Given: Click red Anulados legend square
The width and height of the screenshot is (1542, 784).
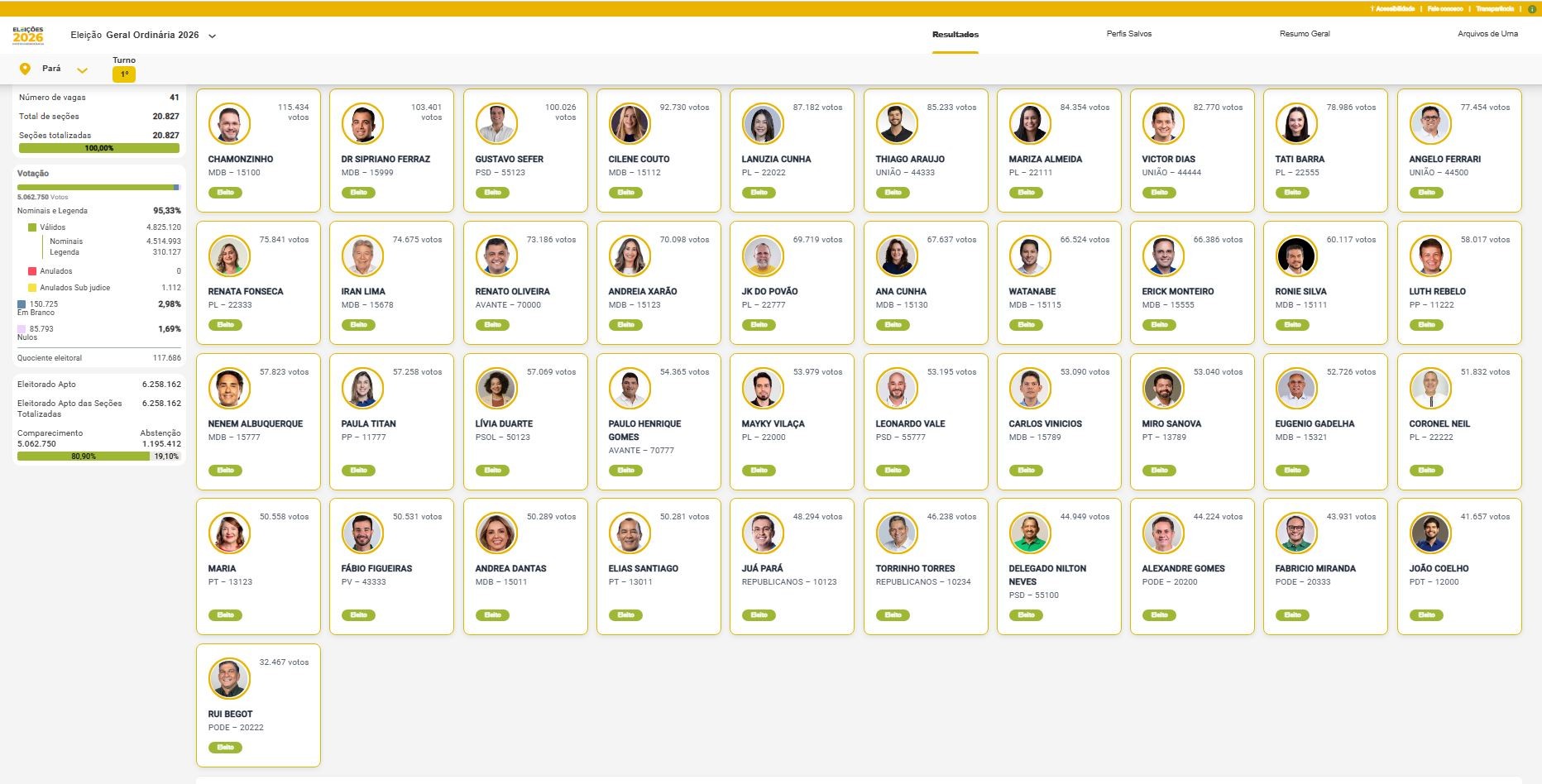Looking at the screenshot, I should coord(32,271).
